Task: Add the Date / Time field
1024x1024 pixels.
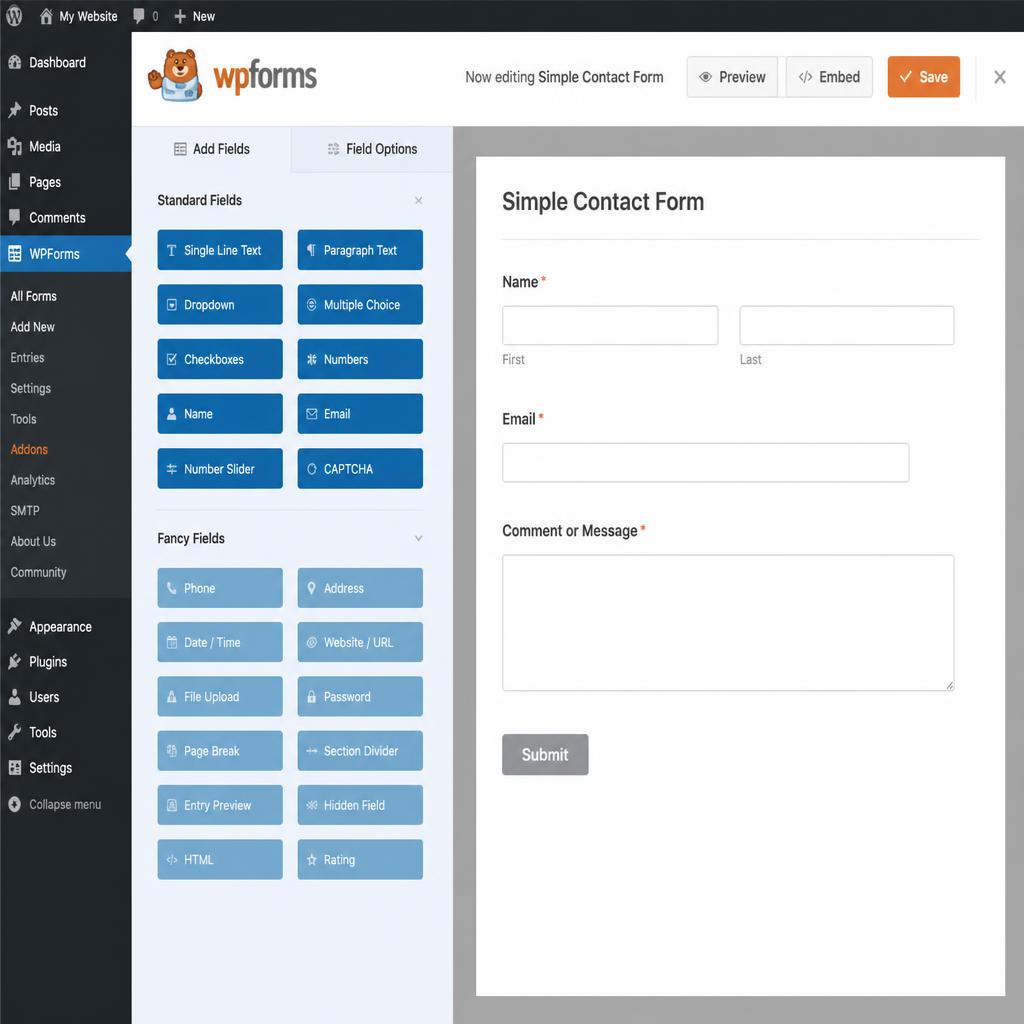Action: click(x=220, y=642)
